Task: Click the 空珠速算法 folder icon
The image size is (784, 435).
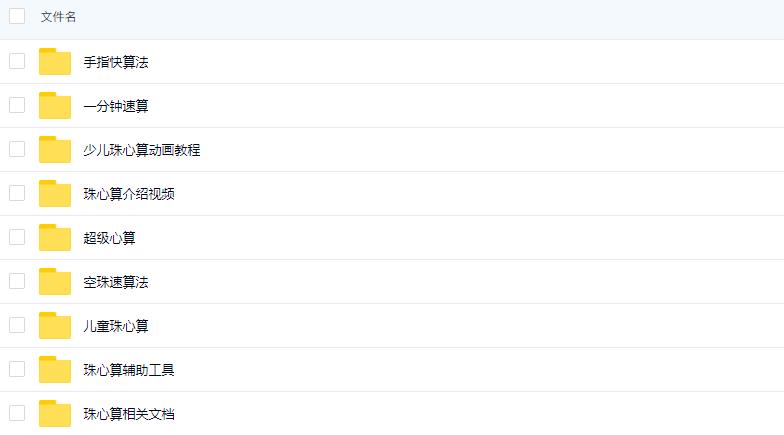Action: click(x=55, y=282)
